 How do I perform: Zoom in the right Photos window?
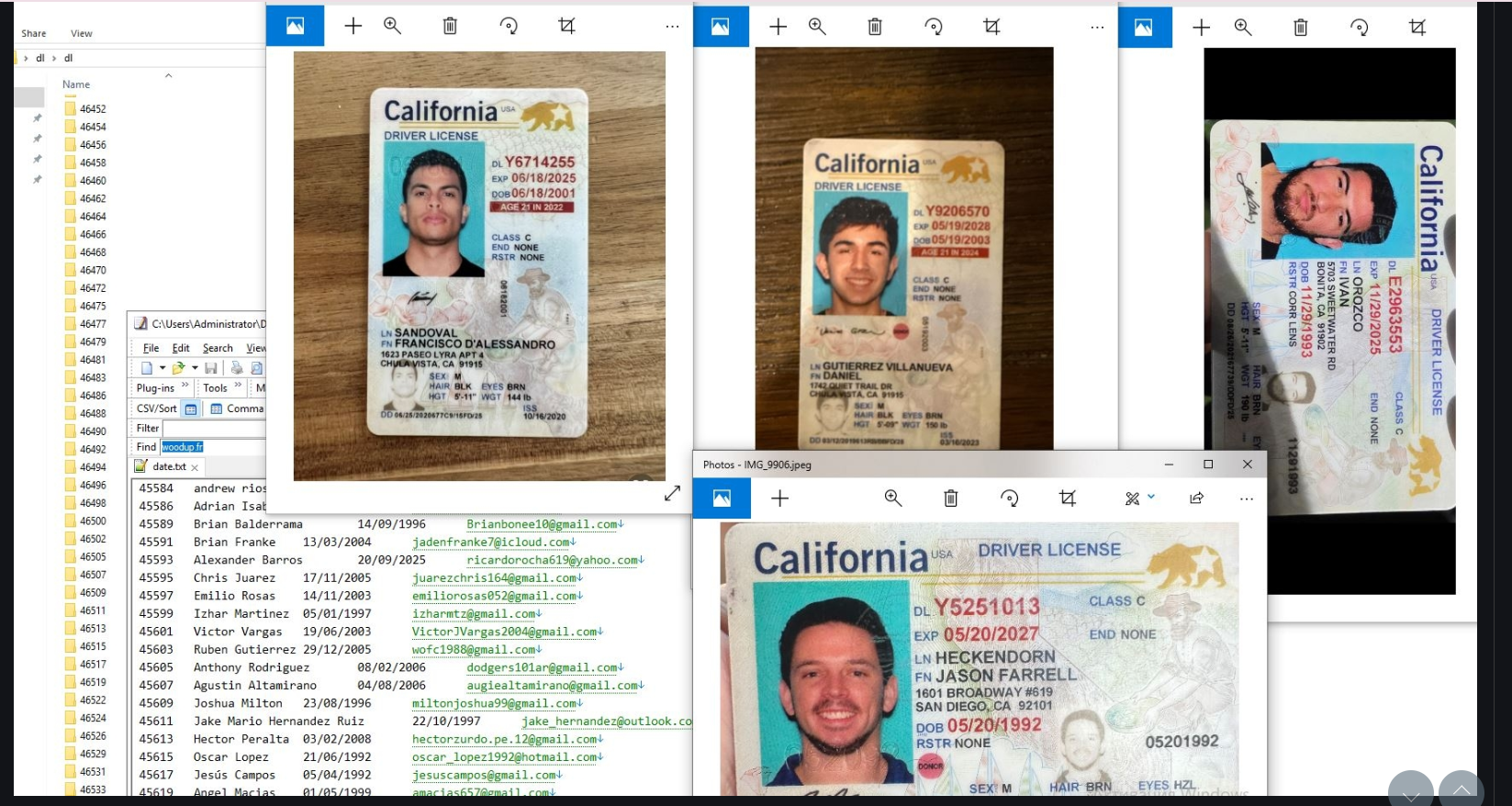click(1243, 28)
